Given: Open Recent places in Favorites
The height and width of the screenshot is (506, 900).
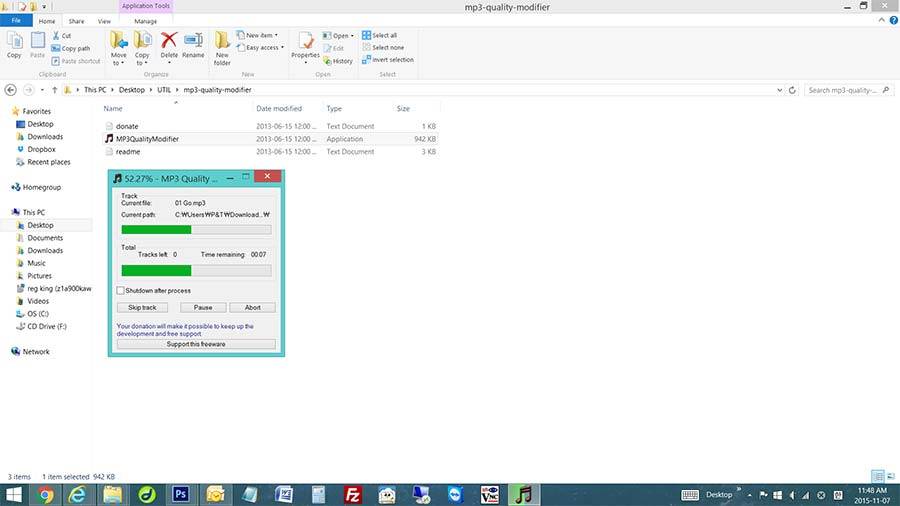Looking at the screenshot, I should 49,162.
